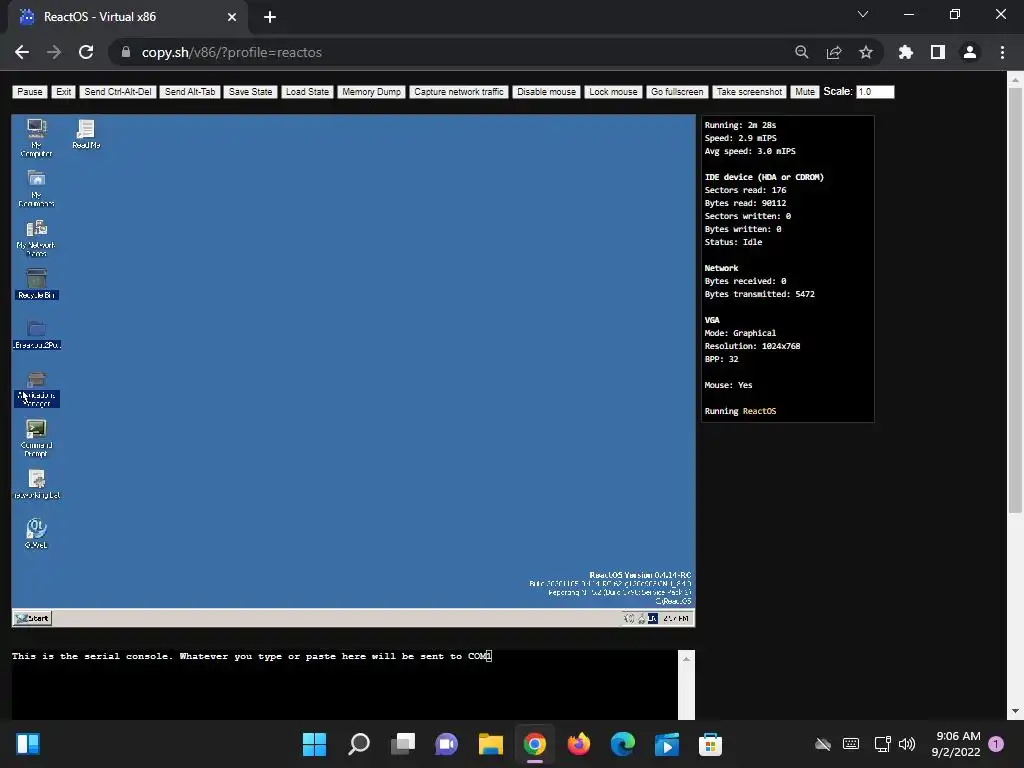Open My Network Places desktop icon
Screen dimensions: 1024x768
(37, 238)
